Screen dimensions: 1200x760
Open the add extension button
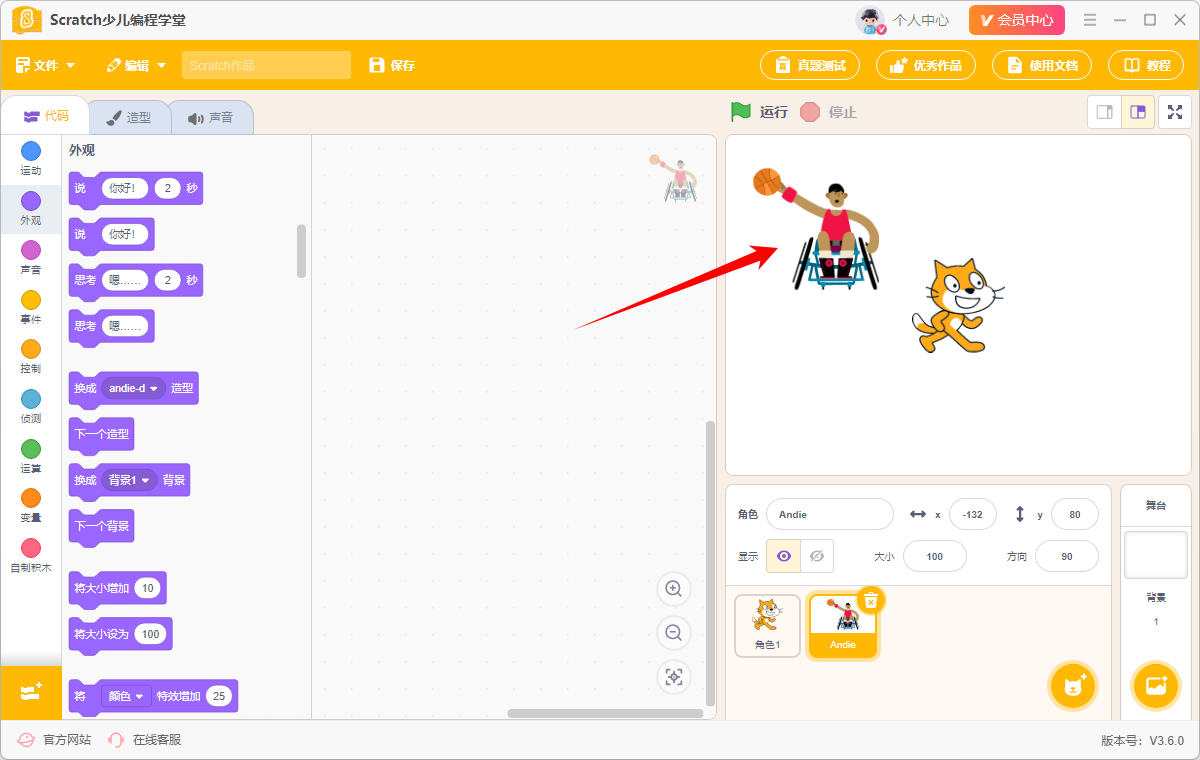click(31, 692)
